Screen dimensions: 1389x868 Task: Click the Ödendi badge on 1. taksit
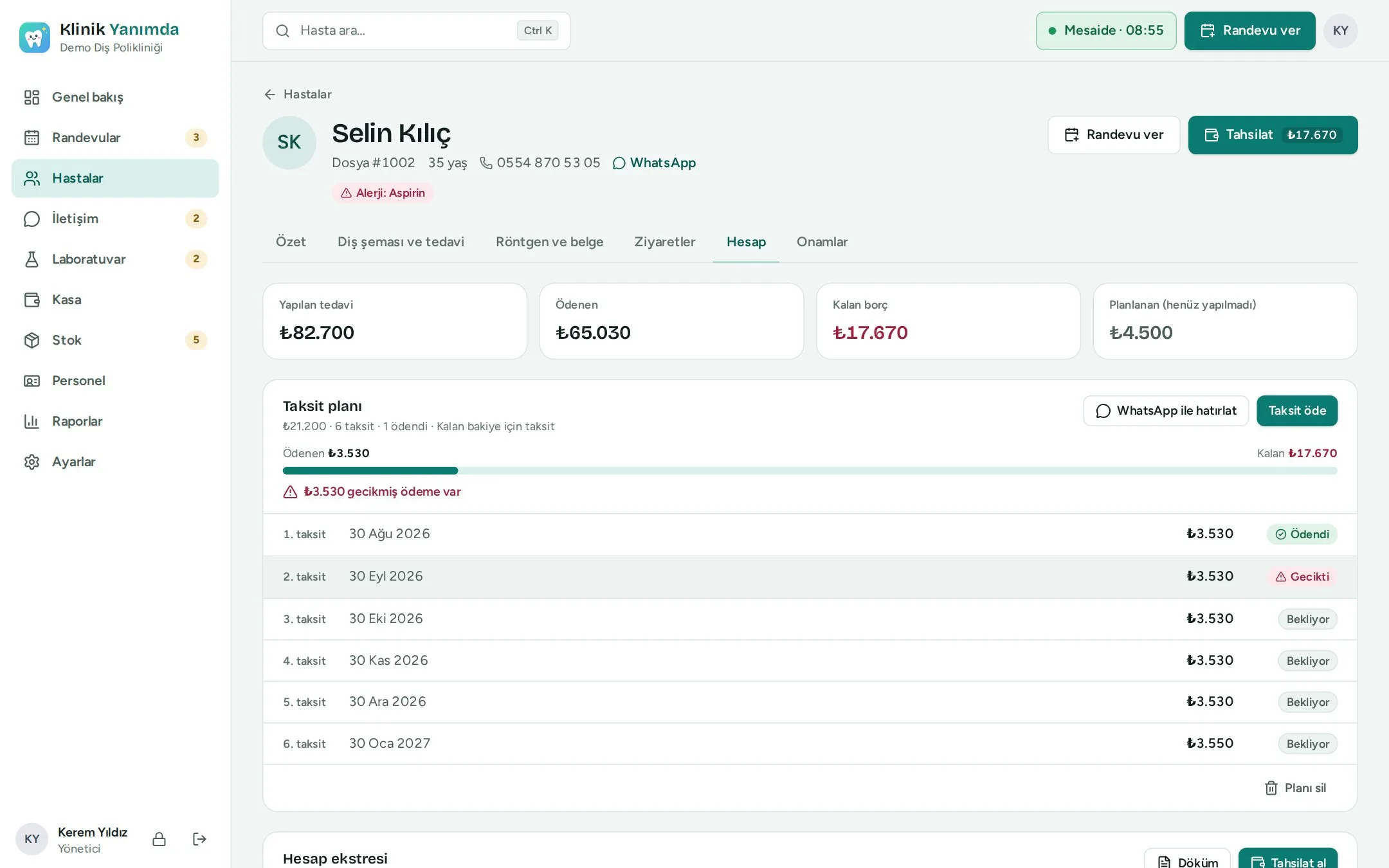pos(1302,534)
